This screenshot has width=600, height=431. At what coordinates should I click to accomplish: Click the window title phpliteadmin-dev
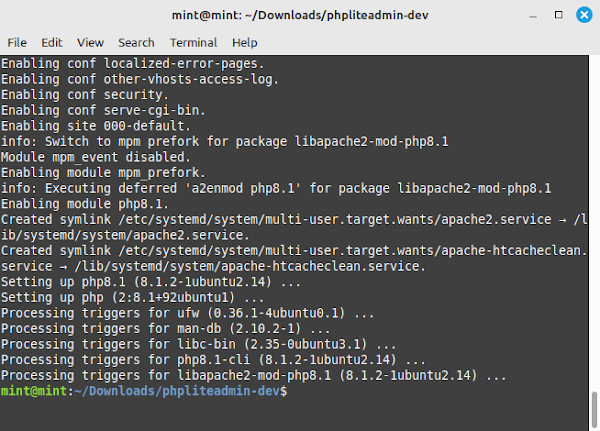click(300, 15)
